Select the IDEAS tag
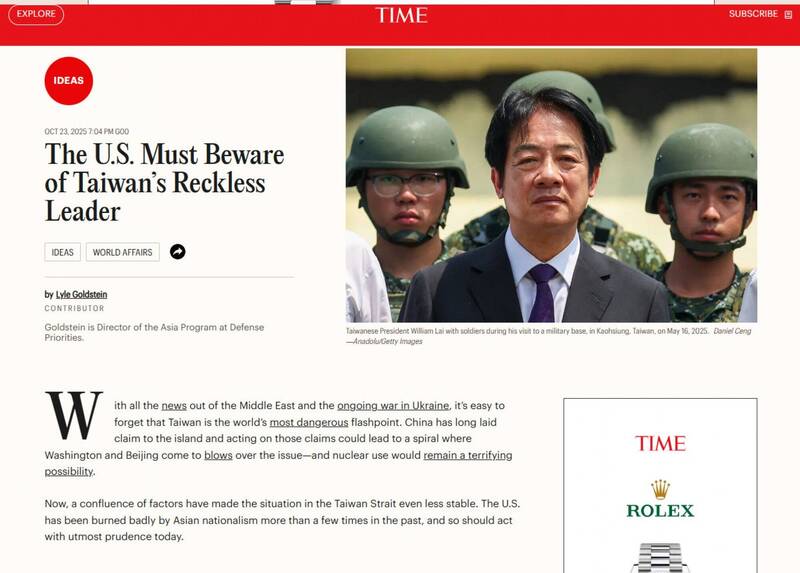The image size is (800, 573). pyautogui.click(x=62, y=252)
